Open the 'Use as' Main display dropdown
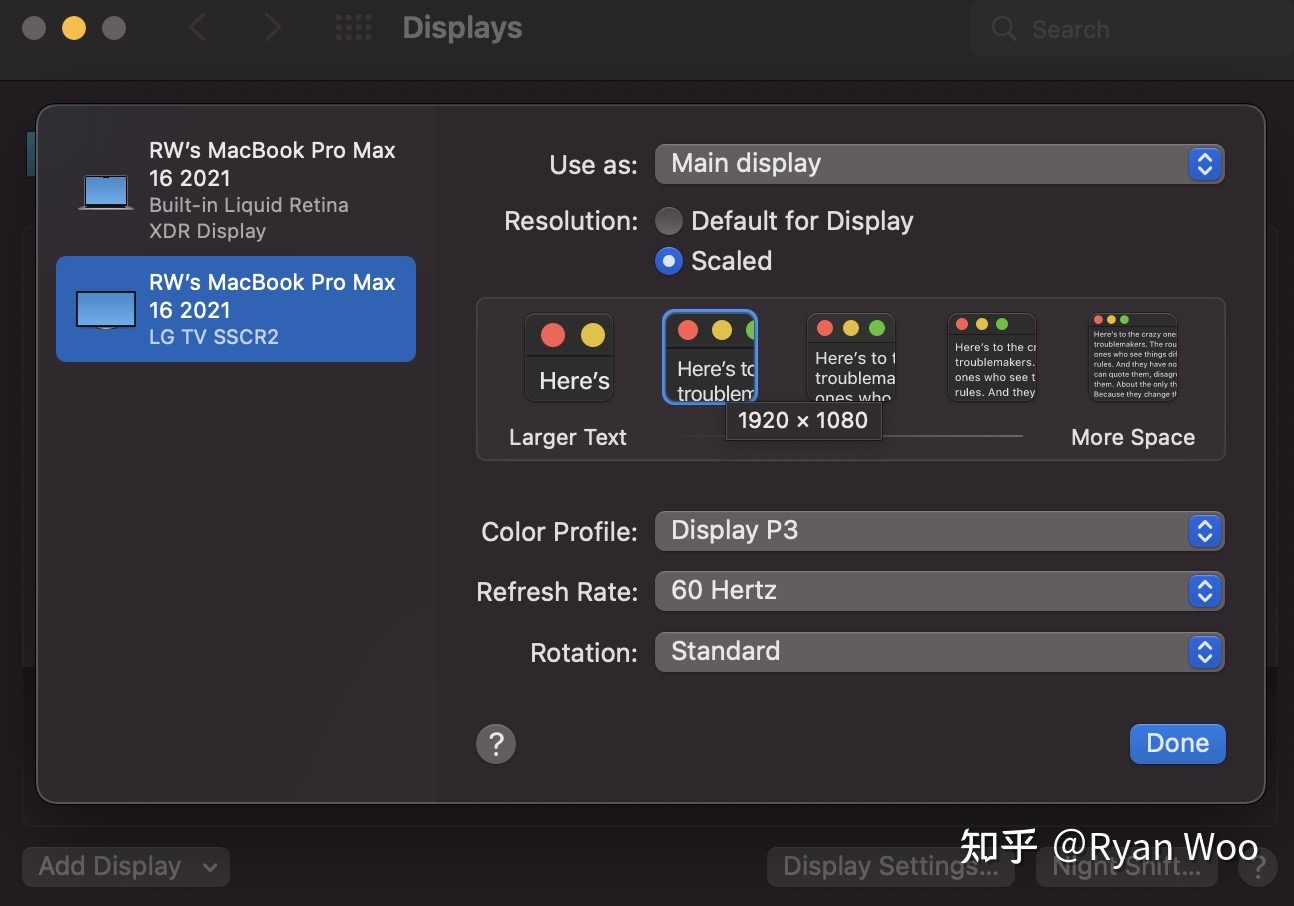This screenshot has height=906, width=1294. (939, 164)
